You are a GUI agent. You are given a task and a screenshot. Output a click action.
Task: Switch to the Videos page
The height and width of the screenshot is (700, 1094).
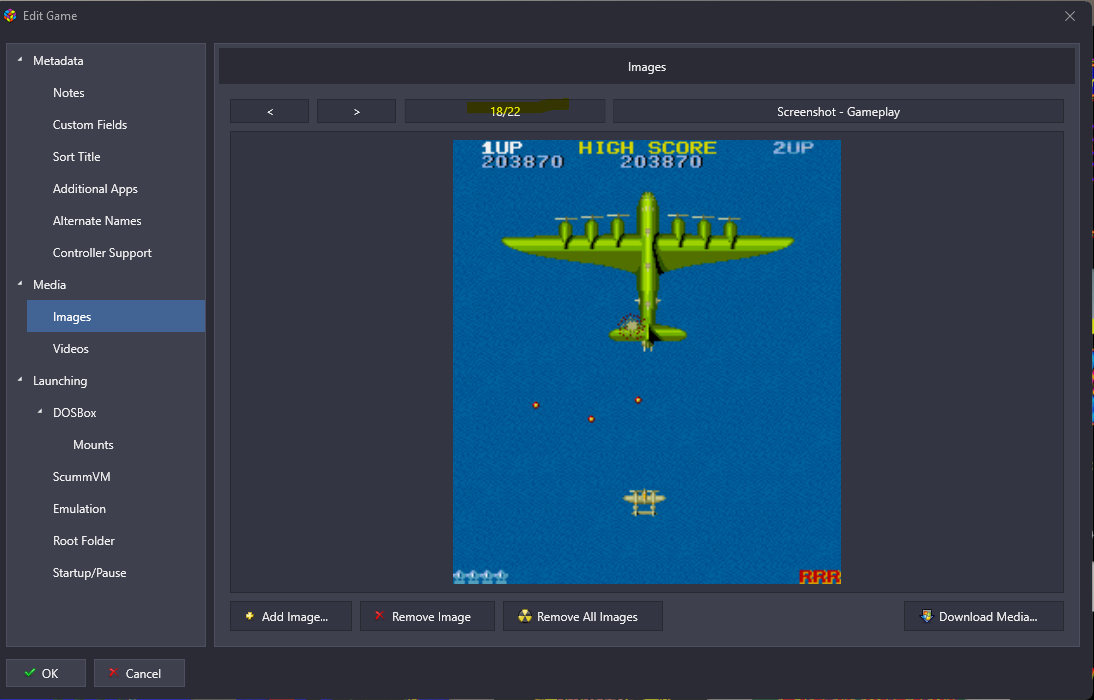click(70, 349)
